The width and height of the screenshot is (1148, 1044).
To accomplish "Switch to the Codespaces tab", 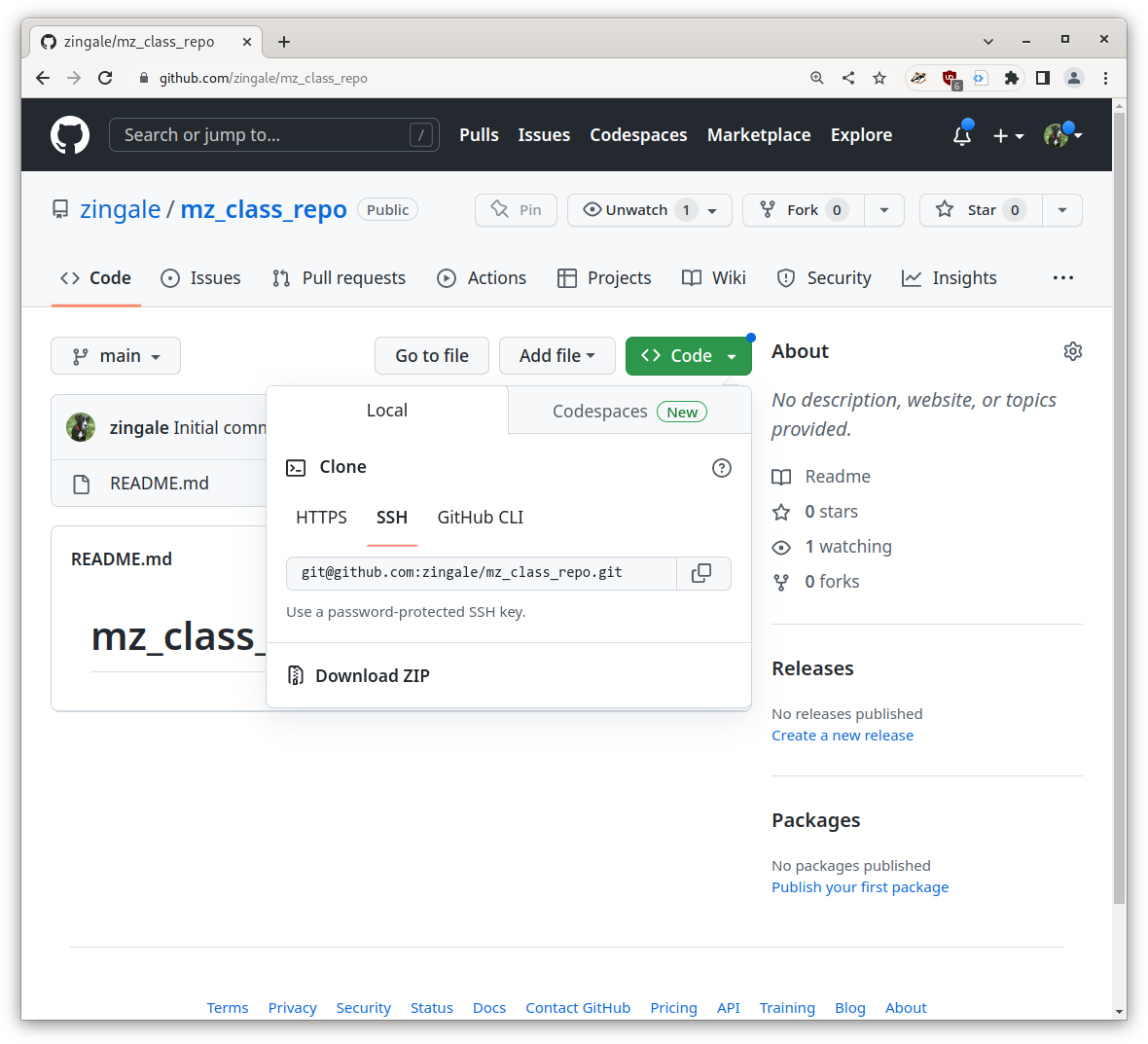I will click(628, 411).
